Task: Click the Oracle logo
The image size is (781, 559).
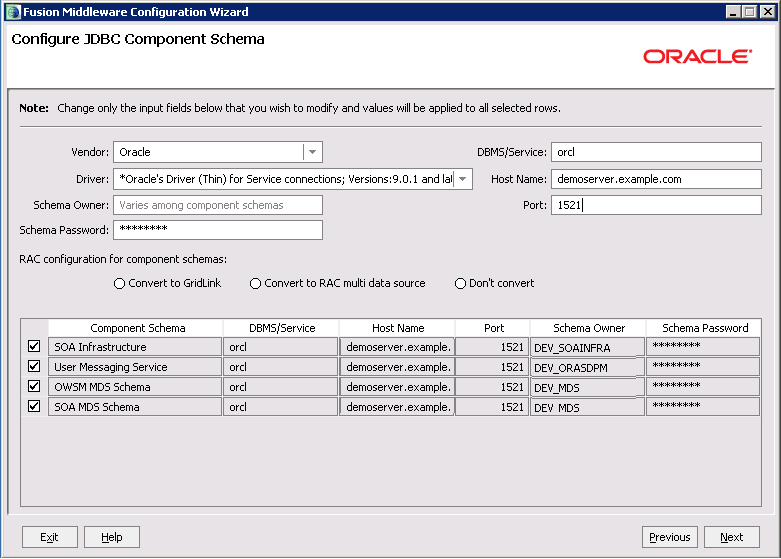Action: (697, 56)
